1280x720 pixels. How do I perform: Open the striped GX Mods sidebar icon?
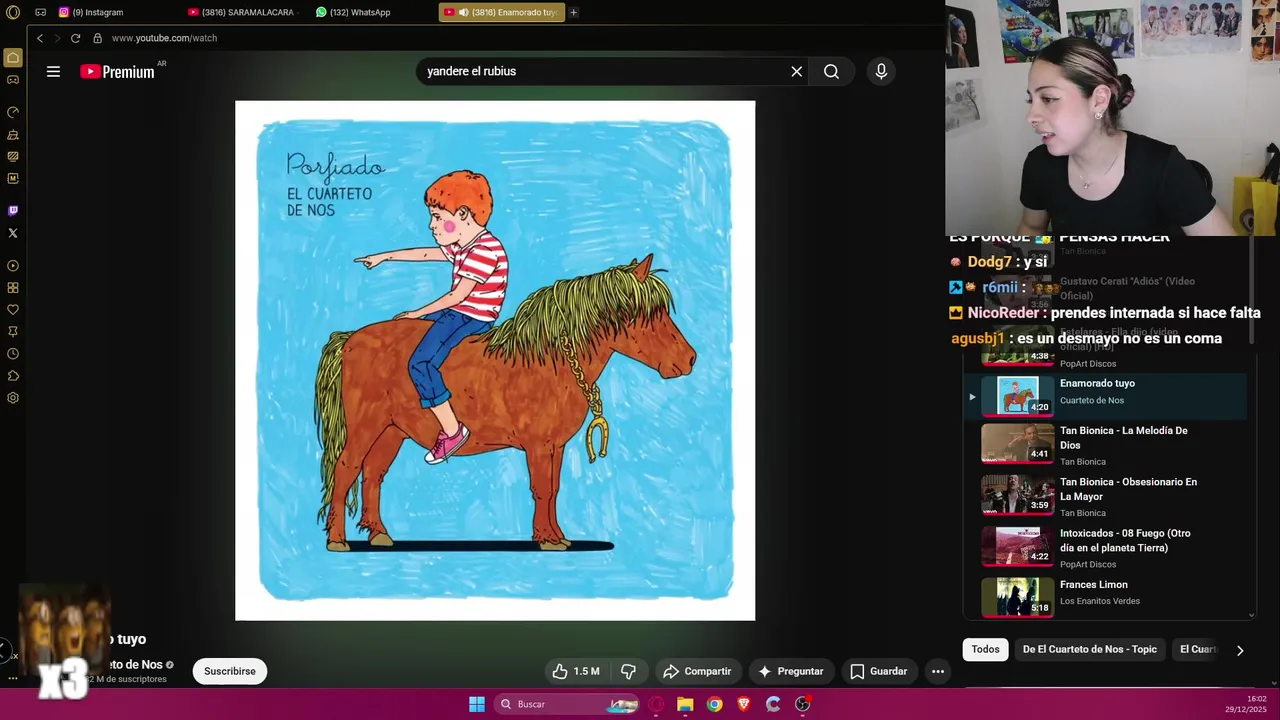click(13, 156)
